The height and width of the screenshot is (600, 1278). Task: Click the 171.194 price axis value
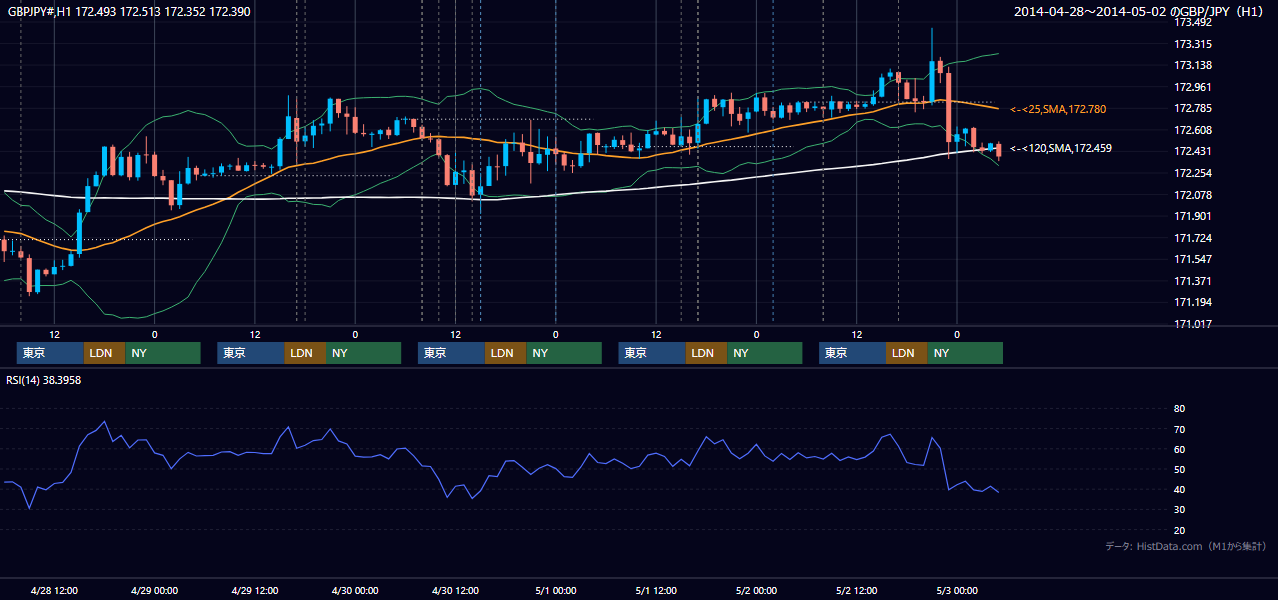pos(1192,302)
